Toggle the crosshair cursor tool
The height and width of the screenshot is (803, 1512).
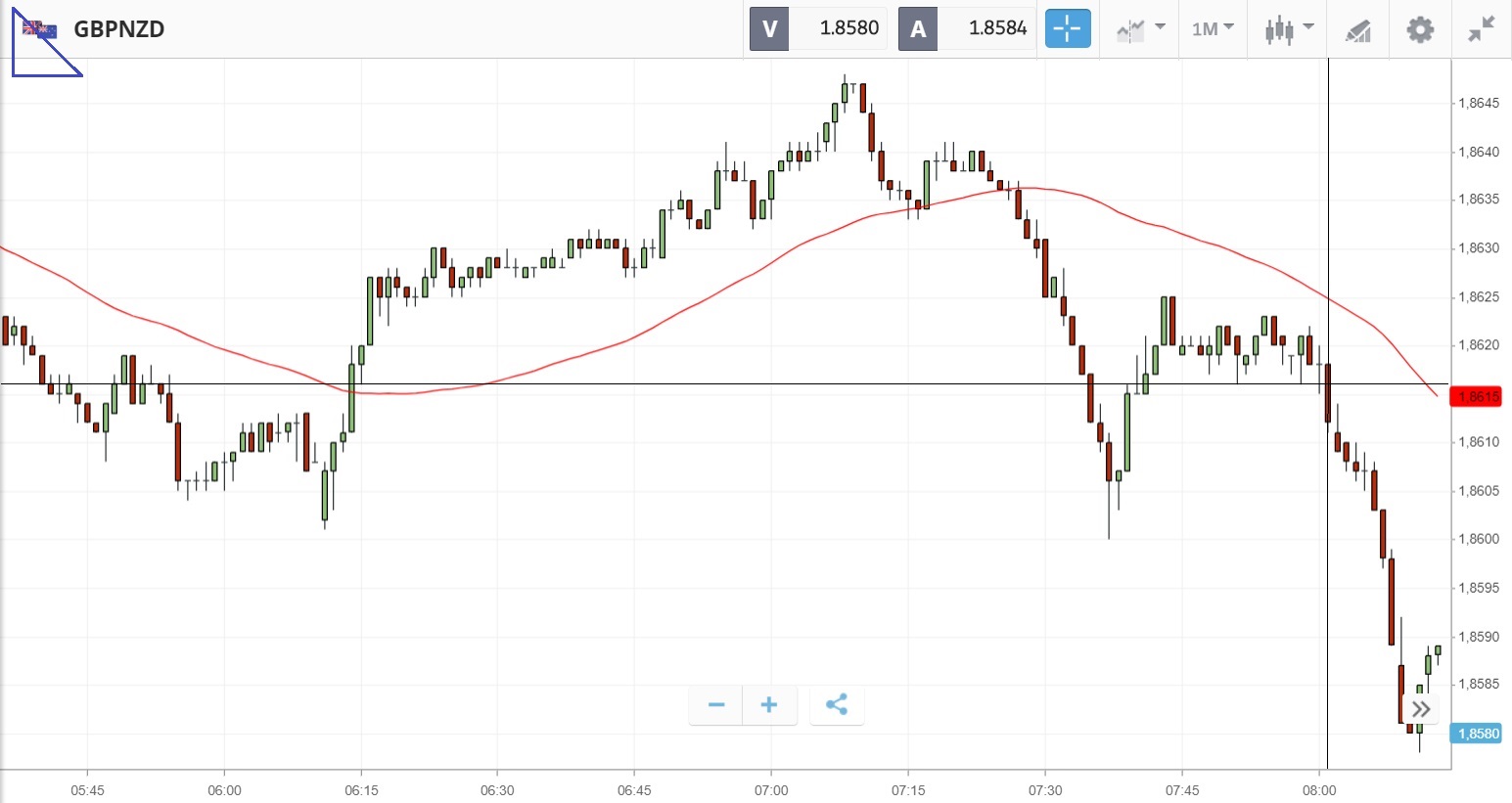pyautogui.click(x=1067, y=28)
